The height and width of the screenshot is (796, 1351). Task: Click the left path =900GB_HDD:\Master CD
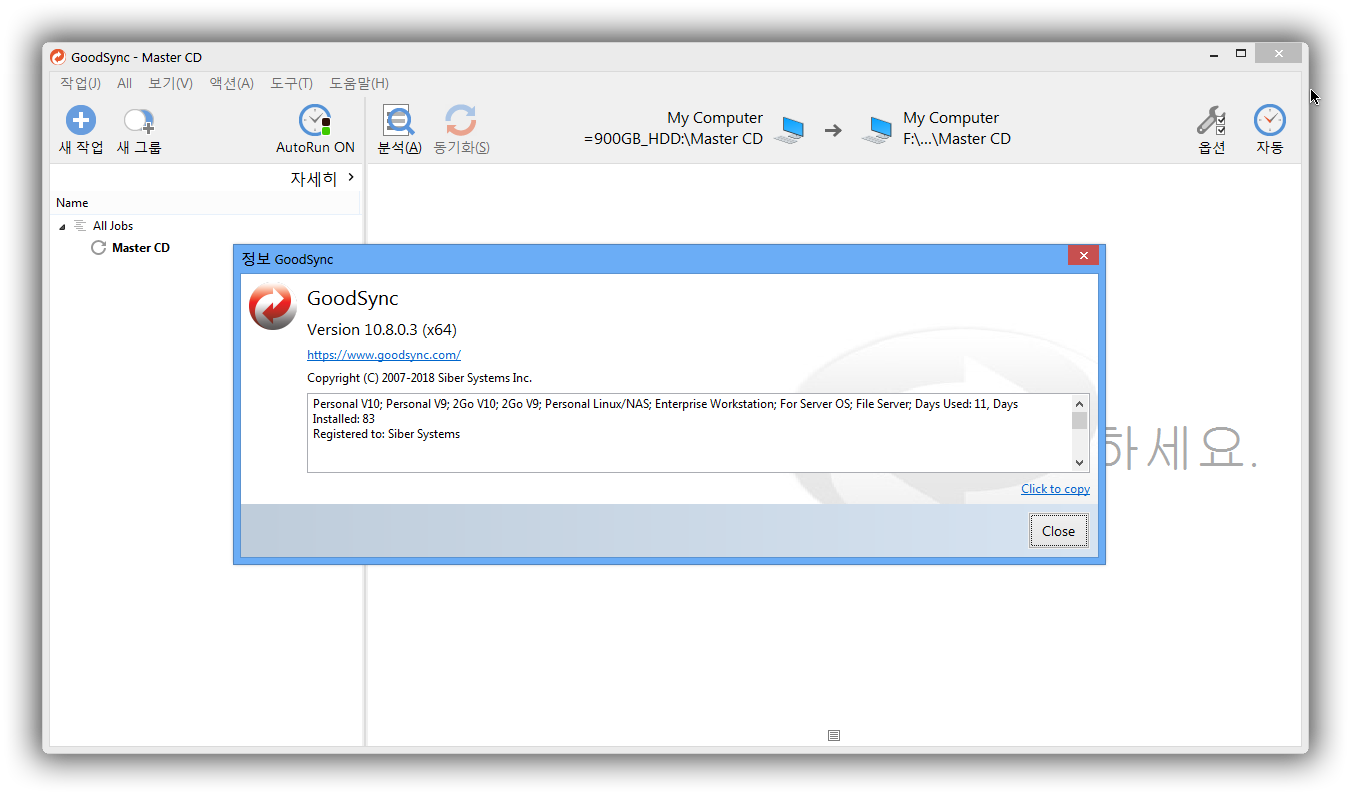[x=673, y=139]
